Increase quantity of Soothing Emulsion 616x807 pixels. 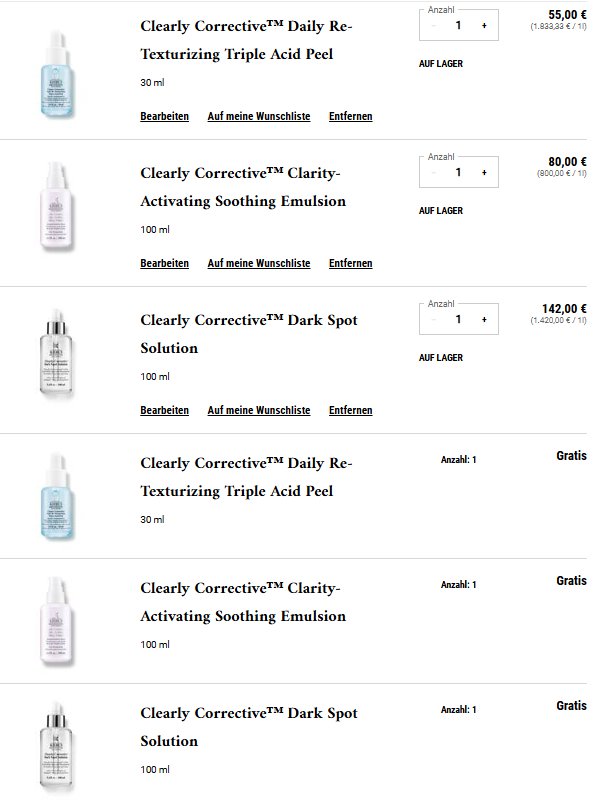click(484, 172)
